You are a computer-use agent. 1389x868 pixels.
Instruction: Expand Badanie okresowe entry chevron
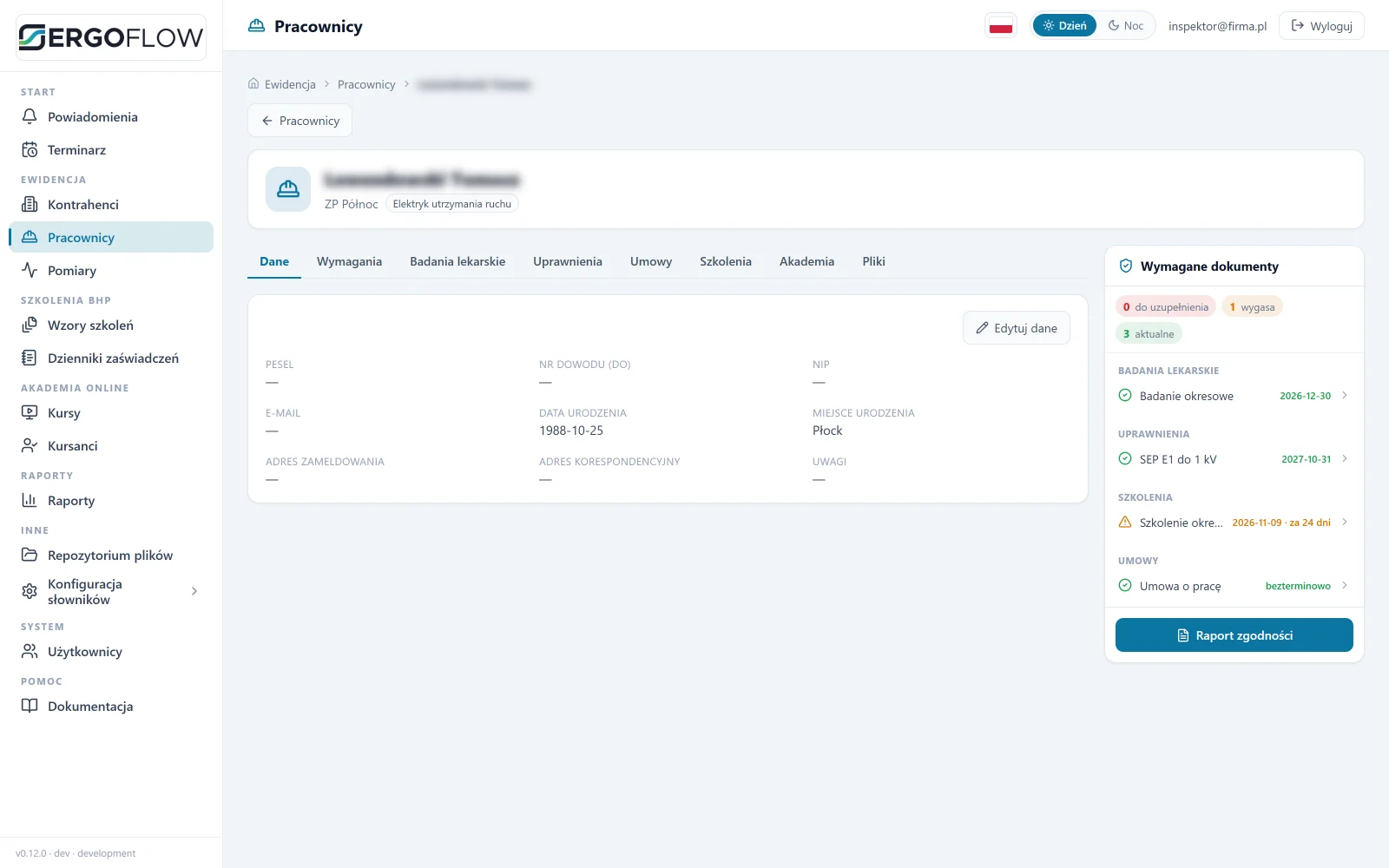point(1345,395)
